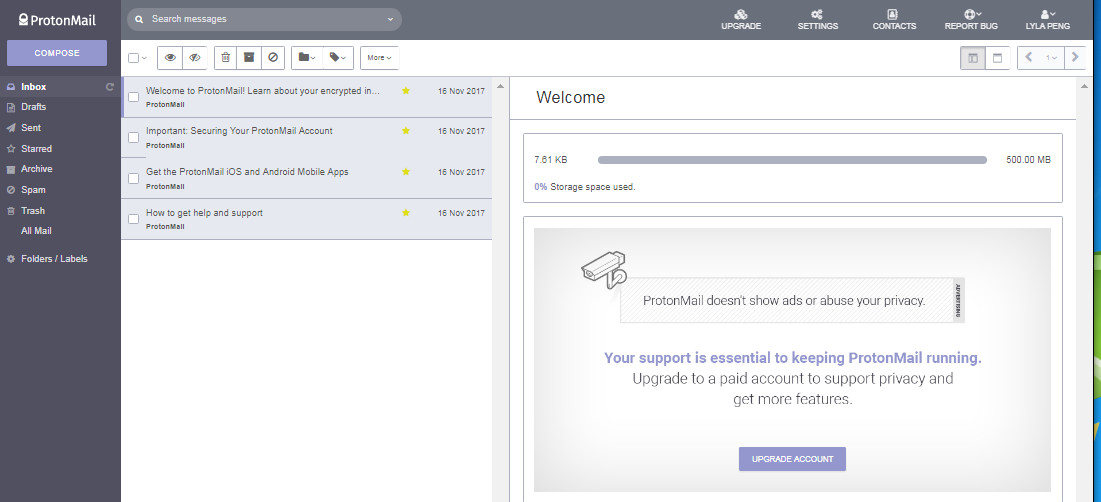This screenshot has height=502, width=1101.
Task: Open the apply label tag dropdown
Action: click(x=338, y=58)
